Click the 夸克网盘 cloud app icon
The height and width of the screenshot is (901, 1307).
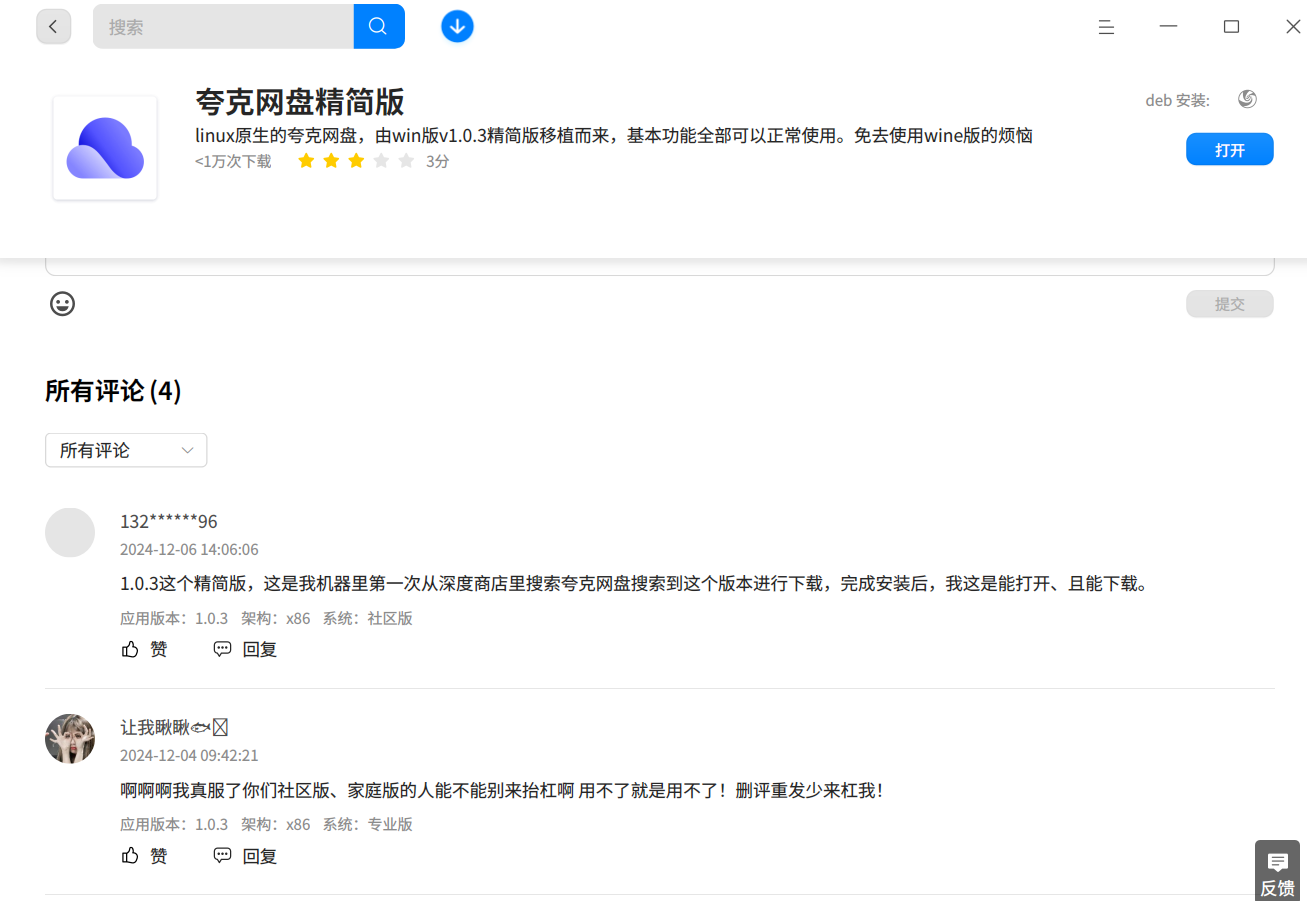coord(105,148)
